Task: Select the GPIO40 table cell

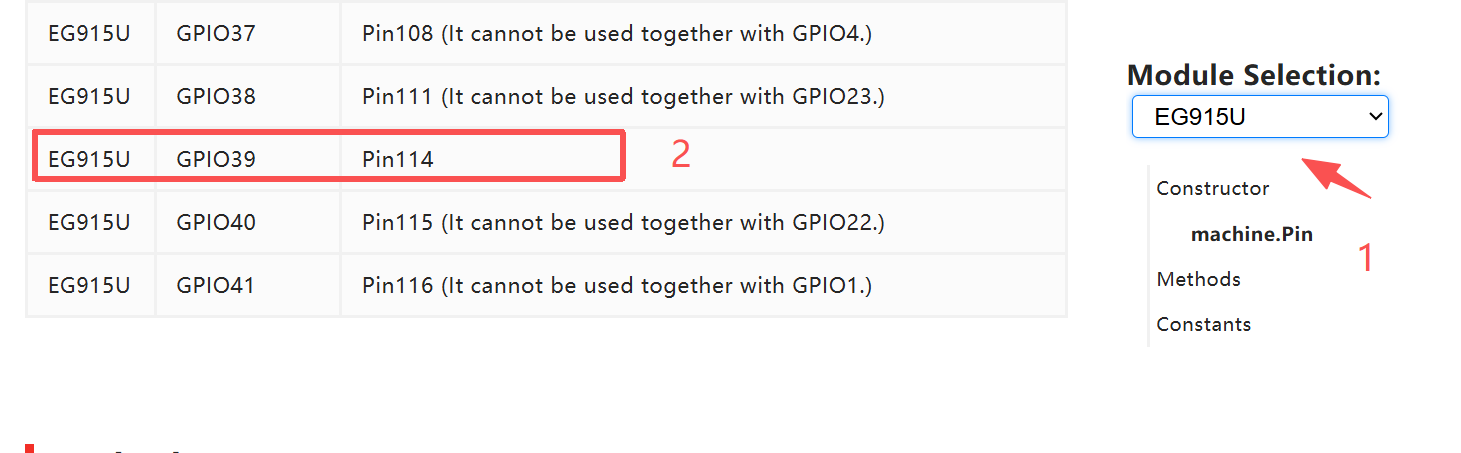Action: tap(216, 222)
